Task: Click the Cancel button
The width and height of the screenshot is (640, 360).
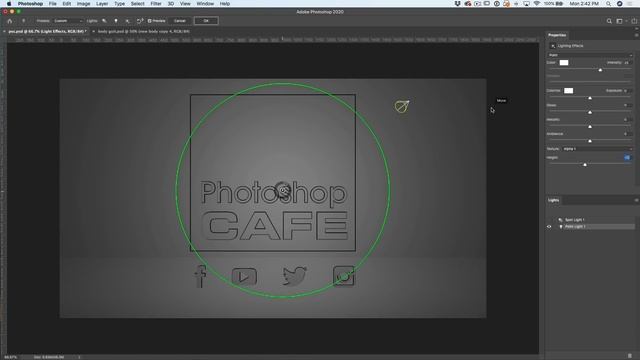Action: tap(180, 21)
